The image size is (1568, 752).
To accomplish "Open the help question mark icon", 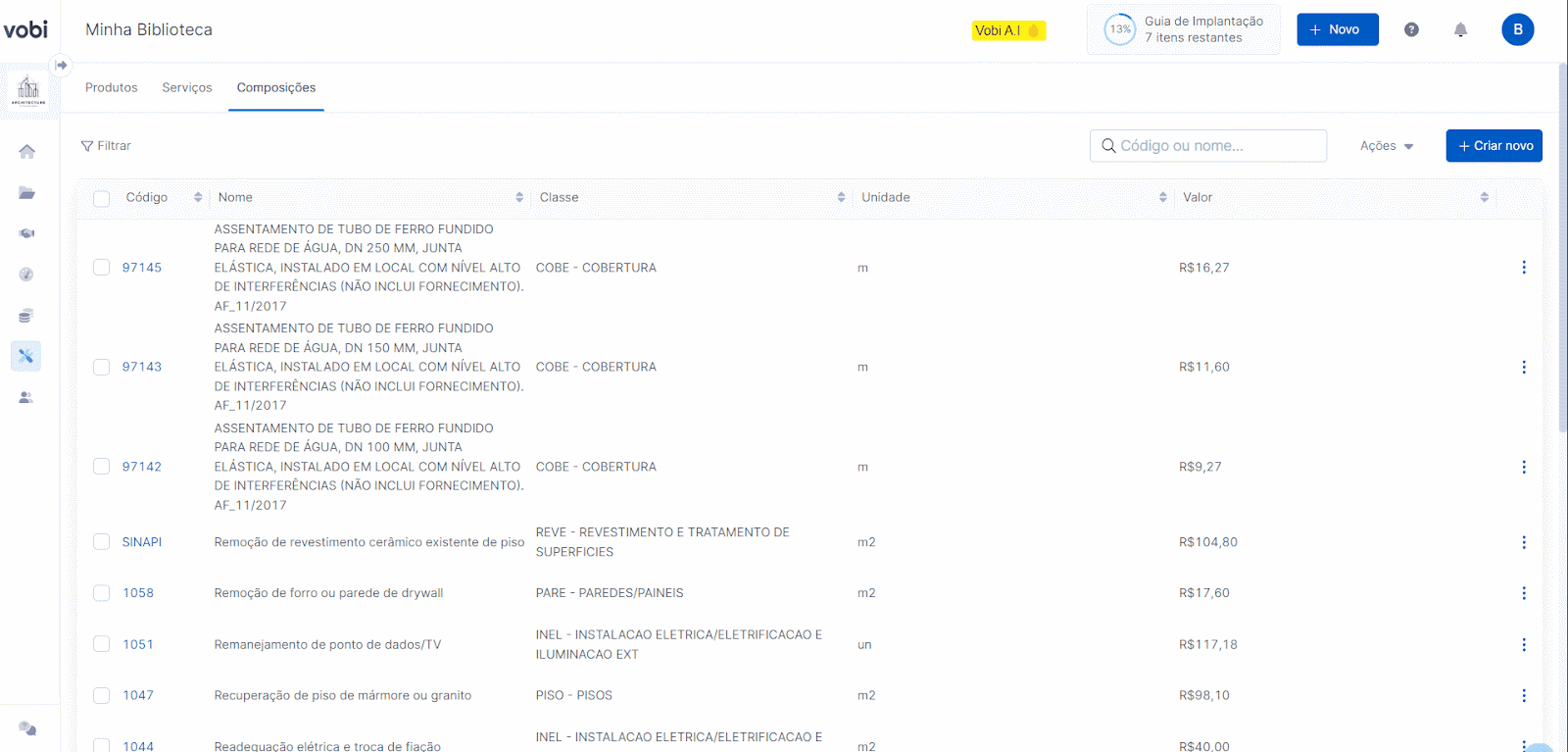I will (1411, 29).
